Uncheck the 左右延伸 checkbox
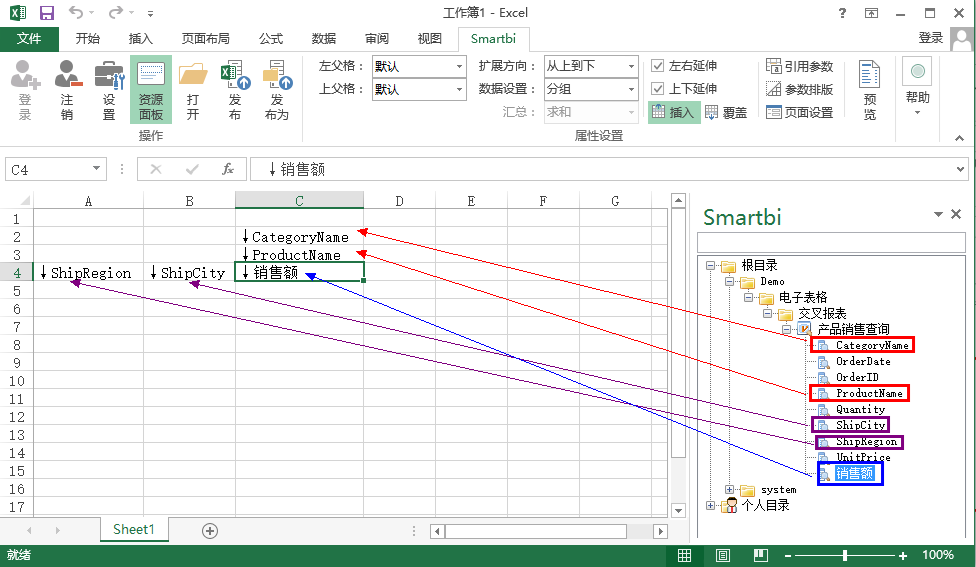The height and width of the screenshot is (567, 976). click(x=657, y=65)
